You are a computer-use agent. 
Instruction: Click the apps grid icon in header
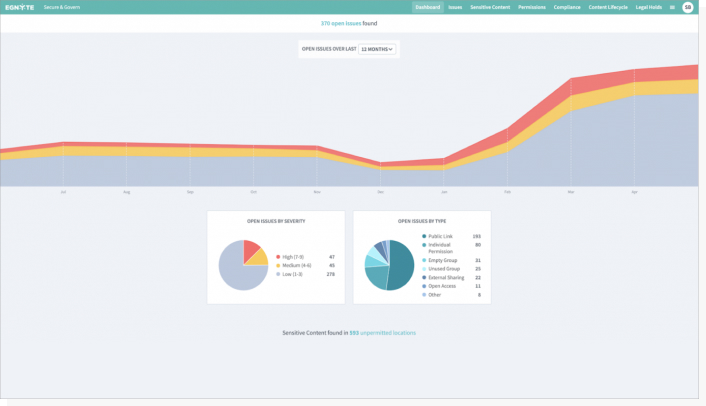point(672,7)
